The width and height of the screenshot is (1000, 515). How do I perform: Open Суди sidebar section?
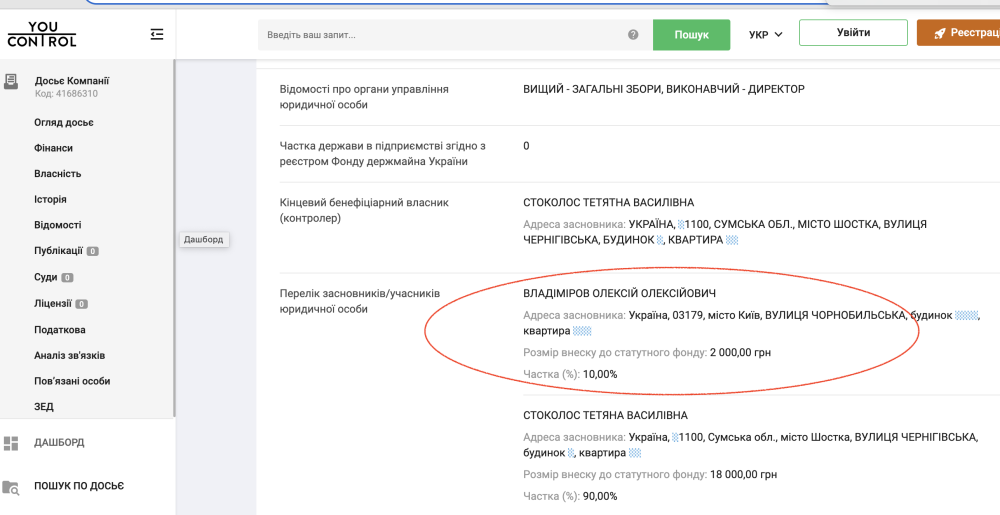(x=46, y=277)
